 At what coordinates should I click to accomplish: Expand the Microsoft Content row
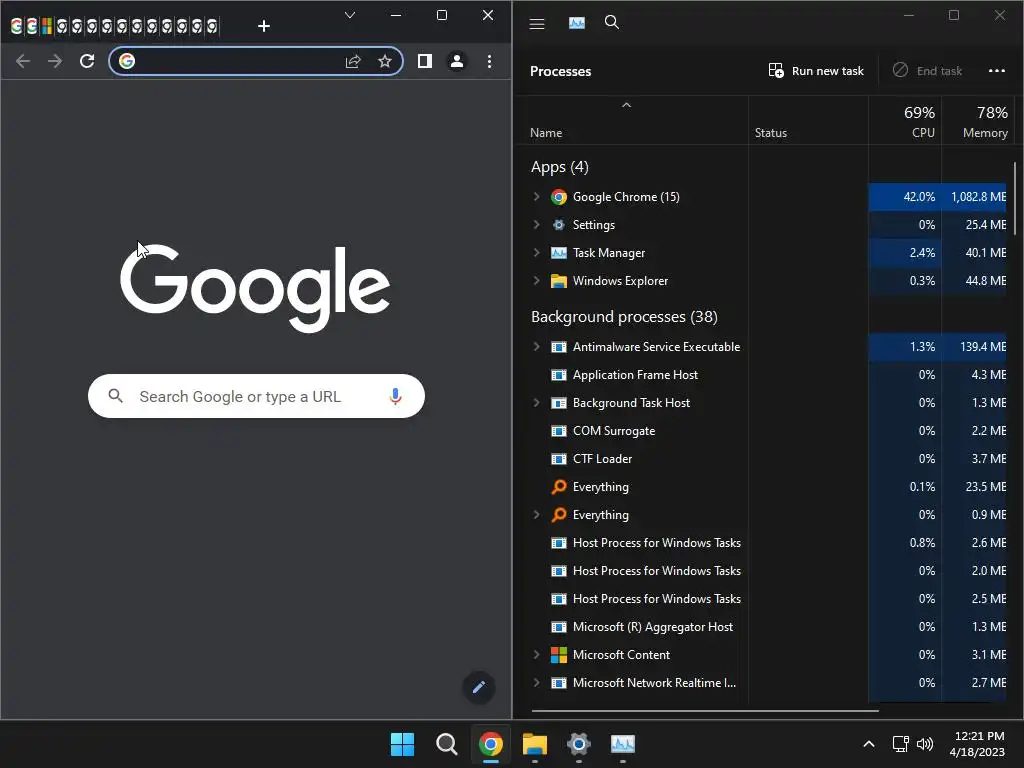pyautogui.click(x=536, y=654)
